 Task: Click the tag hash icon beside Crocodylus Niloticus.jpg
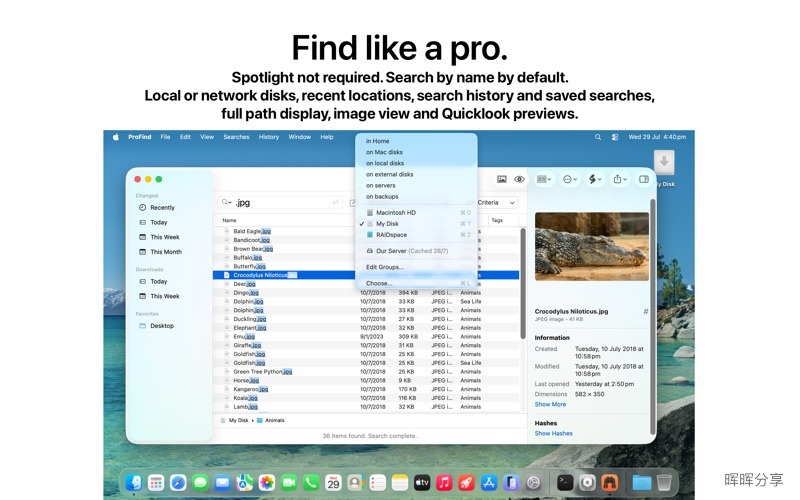pyautogui.click(x=646, y=311)
